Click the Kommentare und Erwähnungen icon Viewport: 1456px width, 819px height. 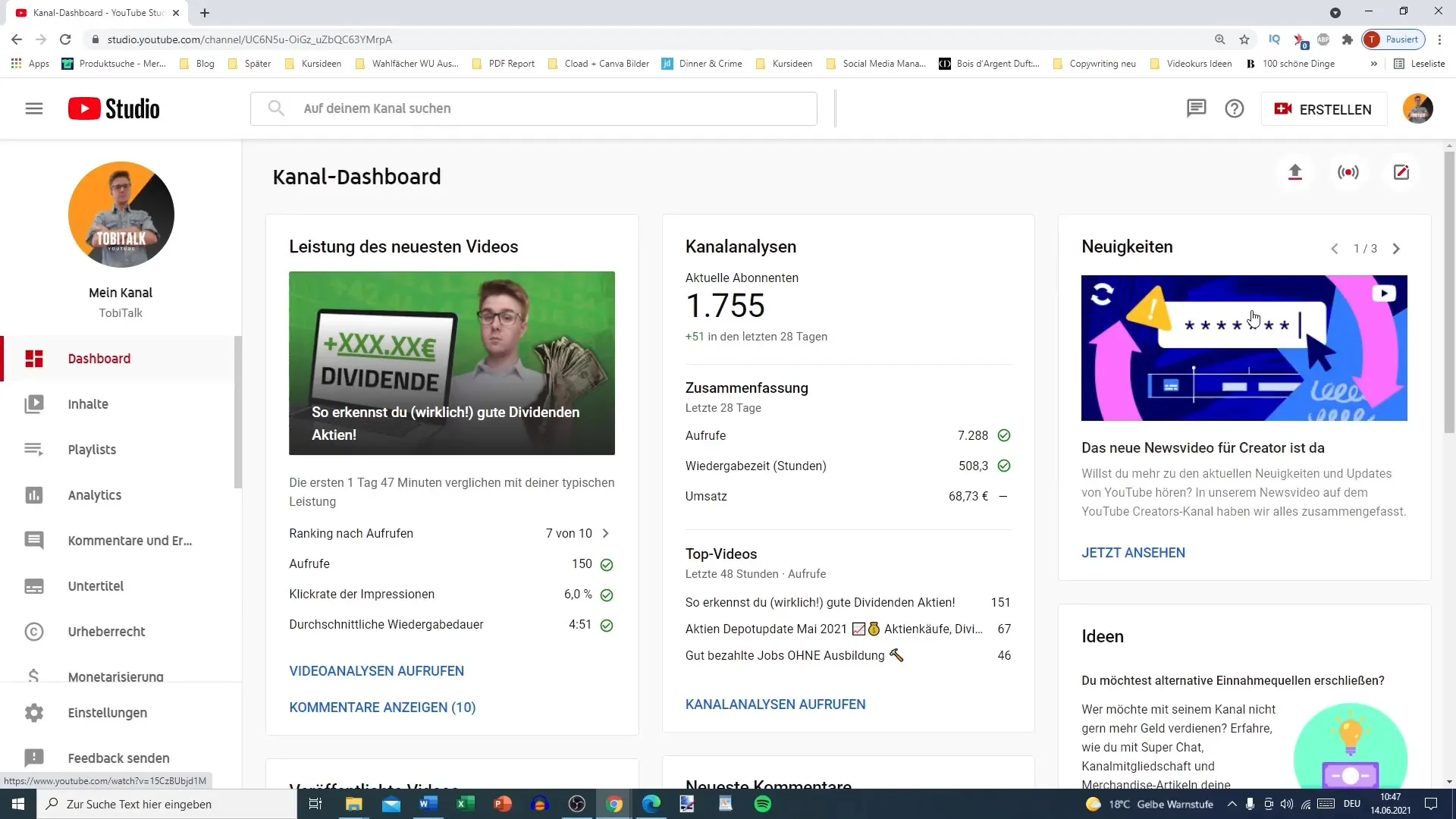point(33,540)
